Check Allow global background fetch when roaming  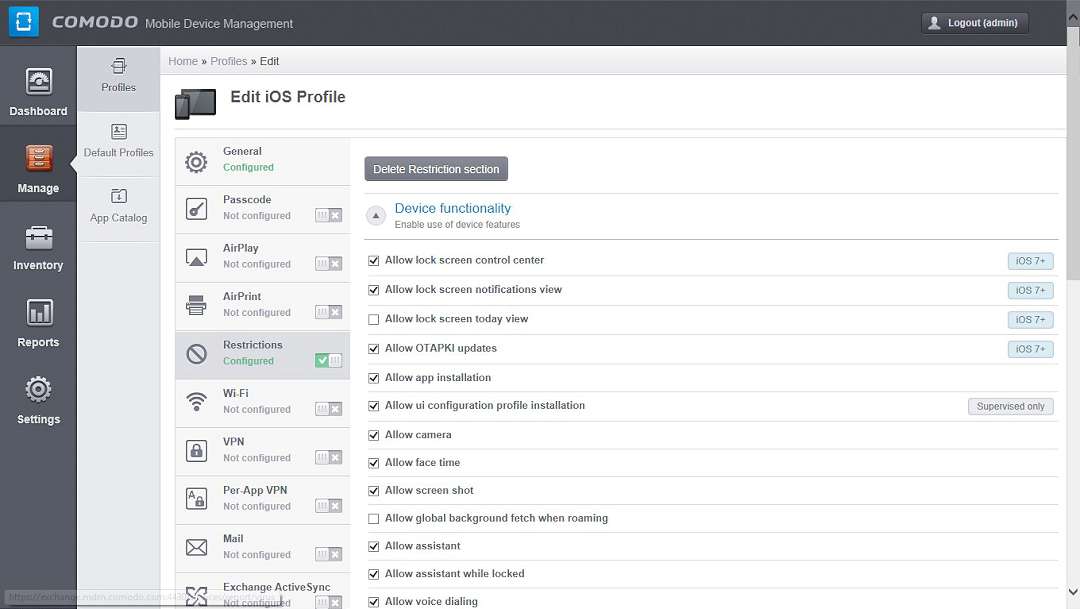[373, 519]
